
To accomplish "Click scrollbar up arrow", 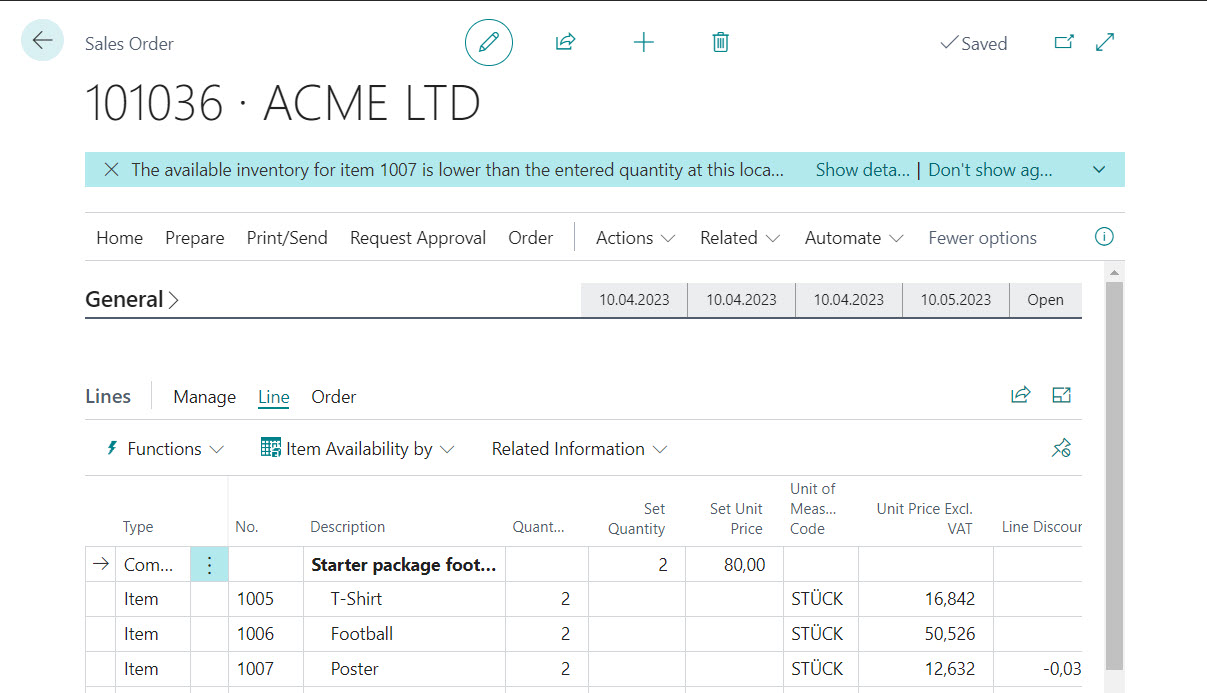I will coord(1114,272).
